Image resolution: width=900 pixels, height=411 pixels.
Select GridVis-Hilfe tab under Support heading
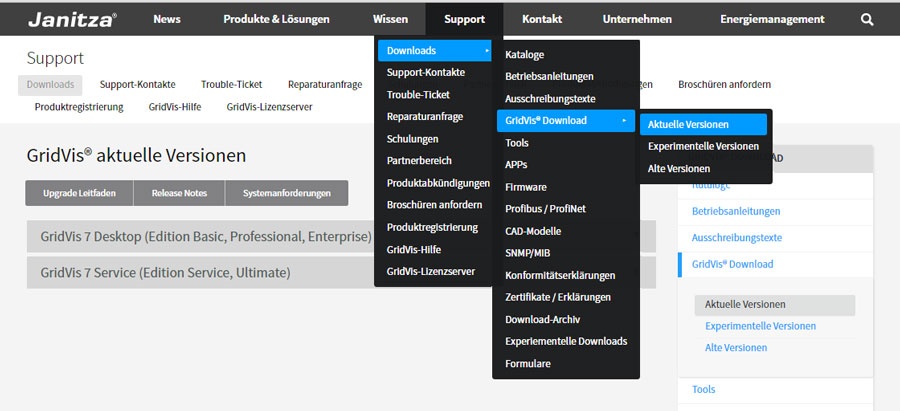[175, 107]
